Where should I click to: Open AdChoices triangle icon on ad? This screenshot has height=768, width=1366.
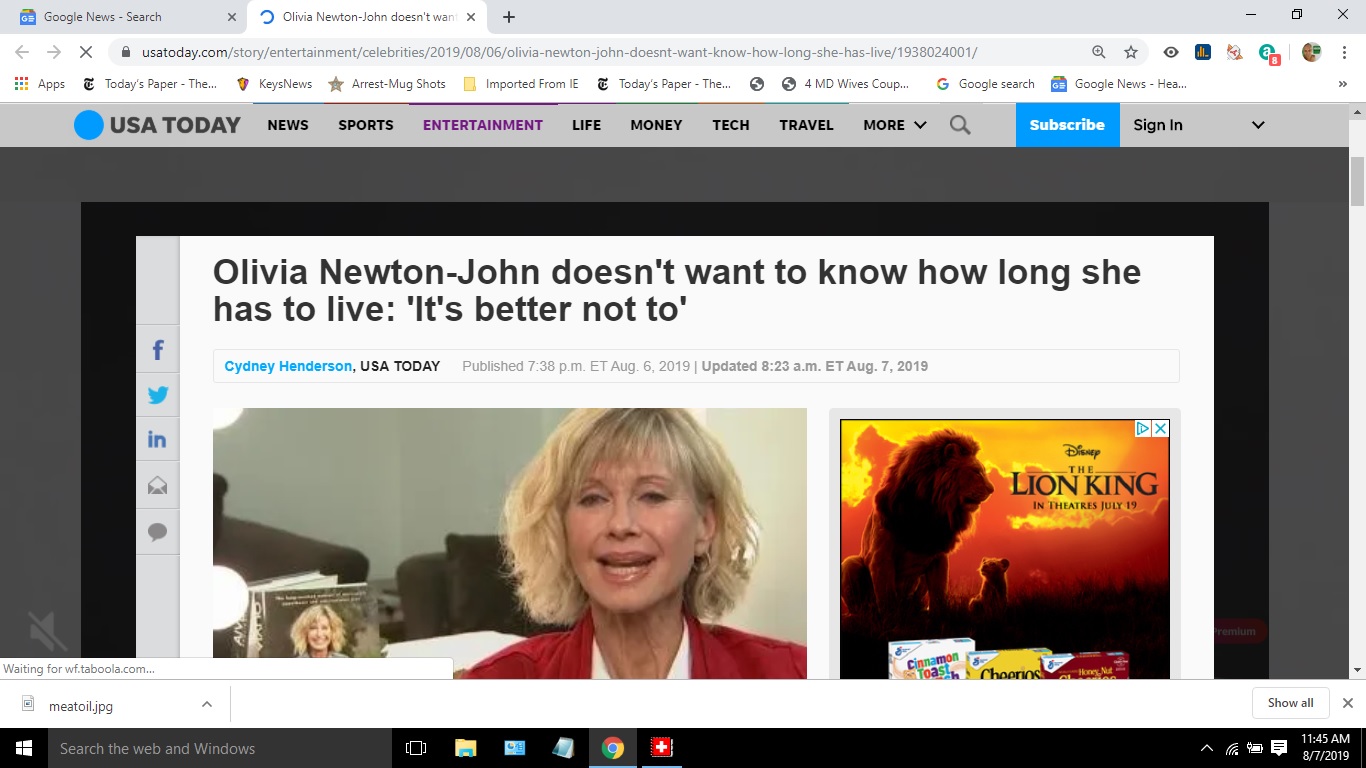1143,428
